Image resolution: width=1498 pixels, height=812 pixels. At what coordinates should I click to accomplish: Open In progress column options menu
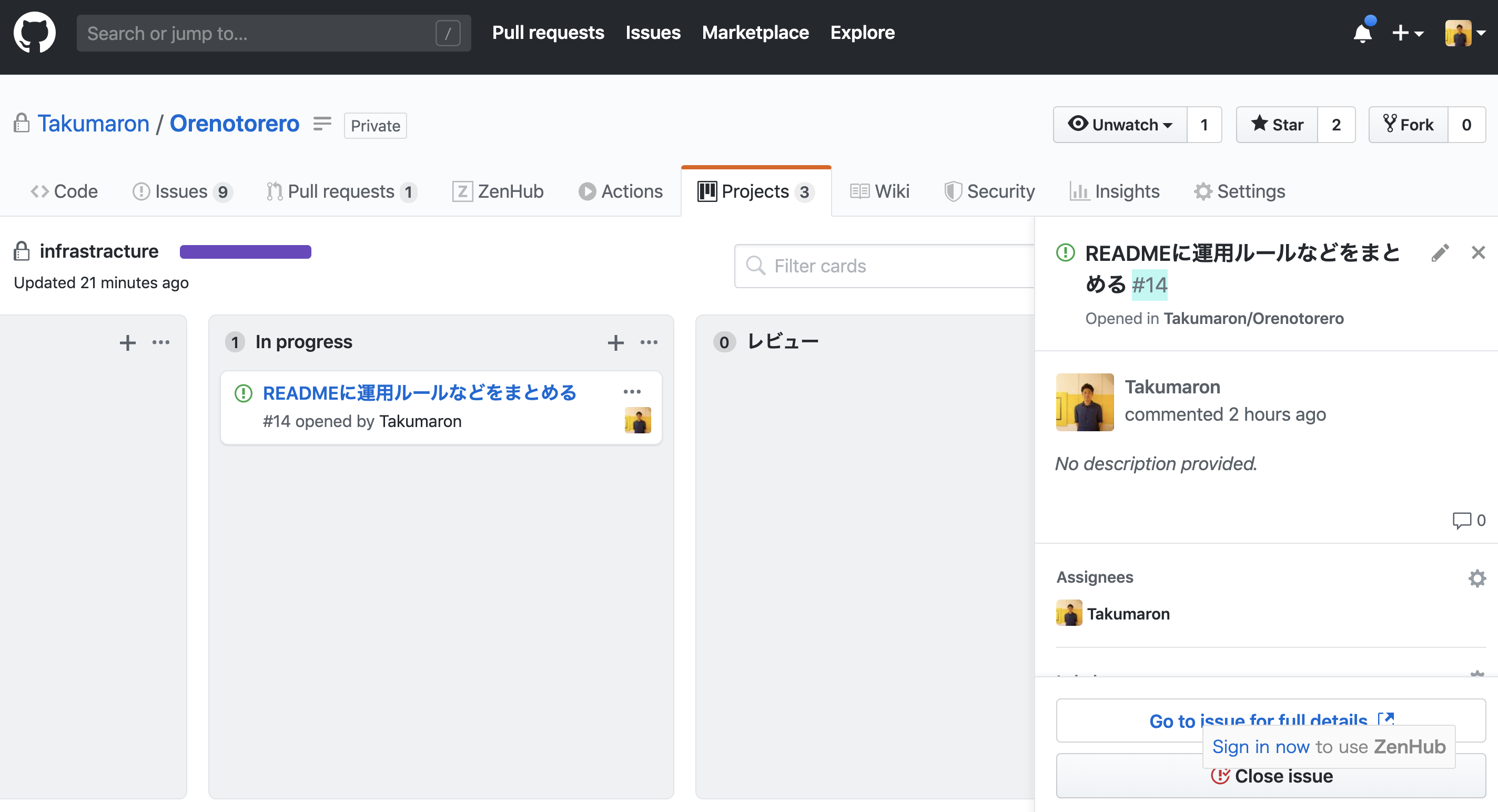coord(649,342)
